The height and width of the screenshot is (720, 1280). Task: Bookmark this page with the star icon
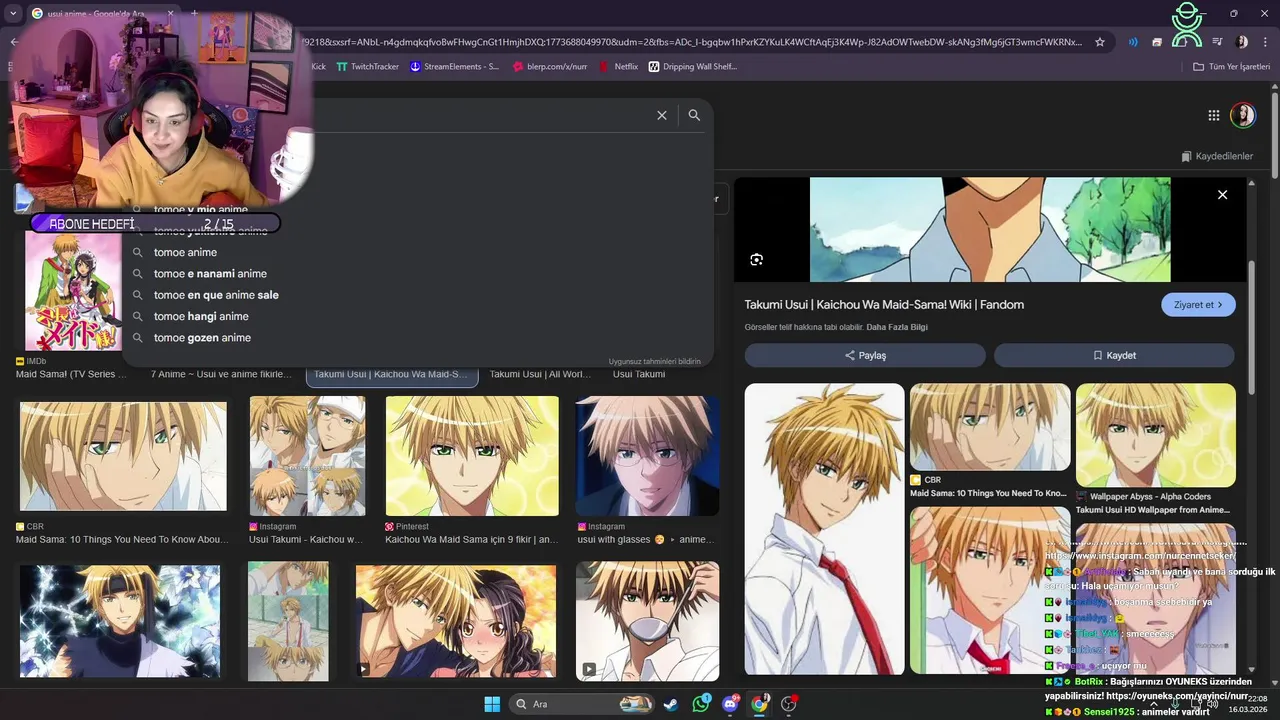(1100, 42)
